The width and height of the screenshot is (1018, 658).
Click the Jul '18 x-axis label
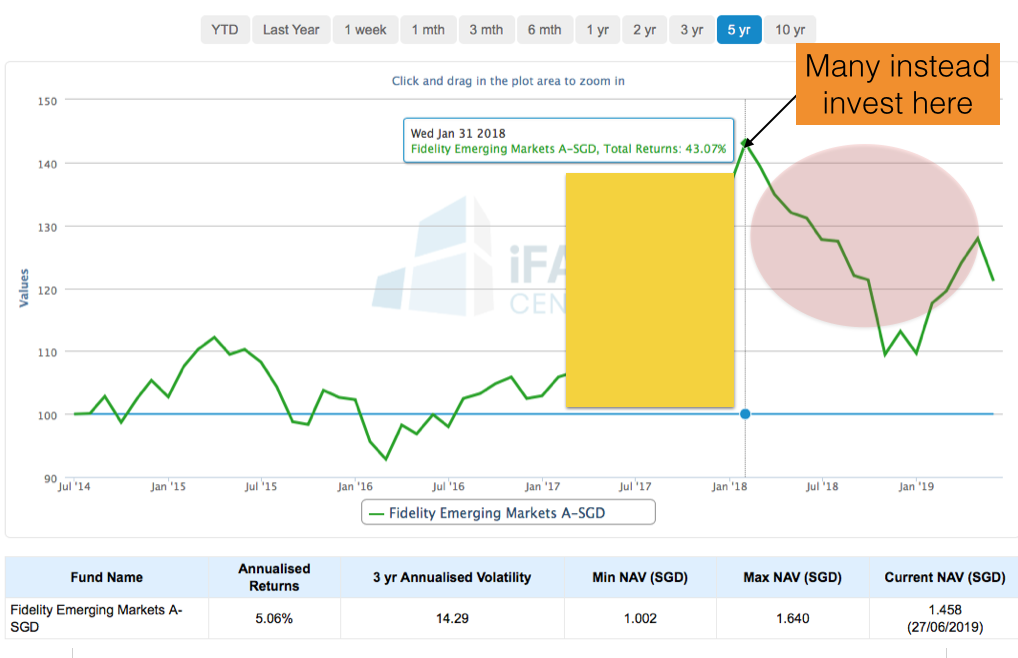coord(822,487)
